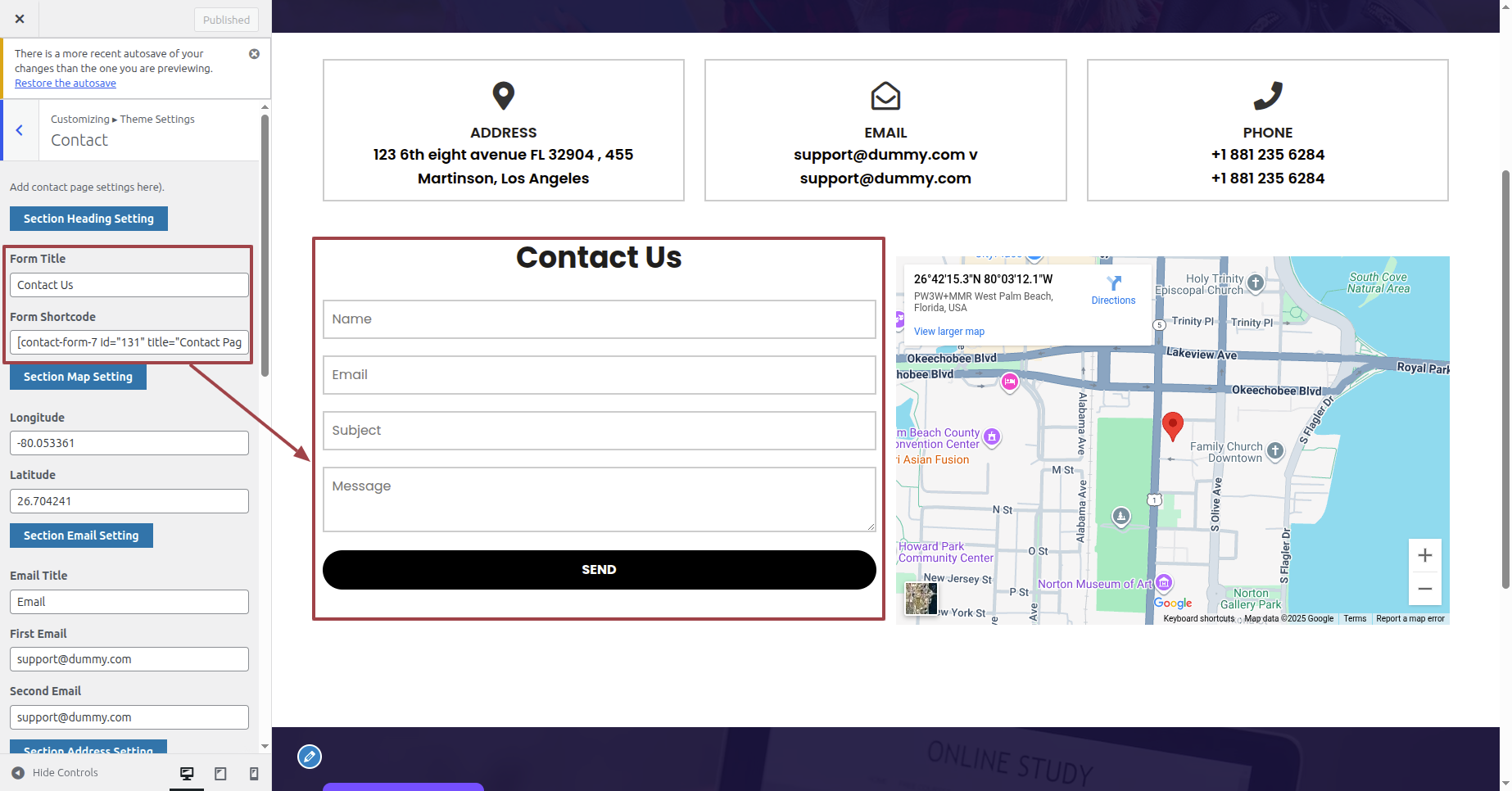This screenshot has width=1512, height=791.
Task: Switch to tablet preview mode
Action: pos(220,773)
